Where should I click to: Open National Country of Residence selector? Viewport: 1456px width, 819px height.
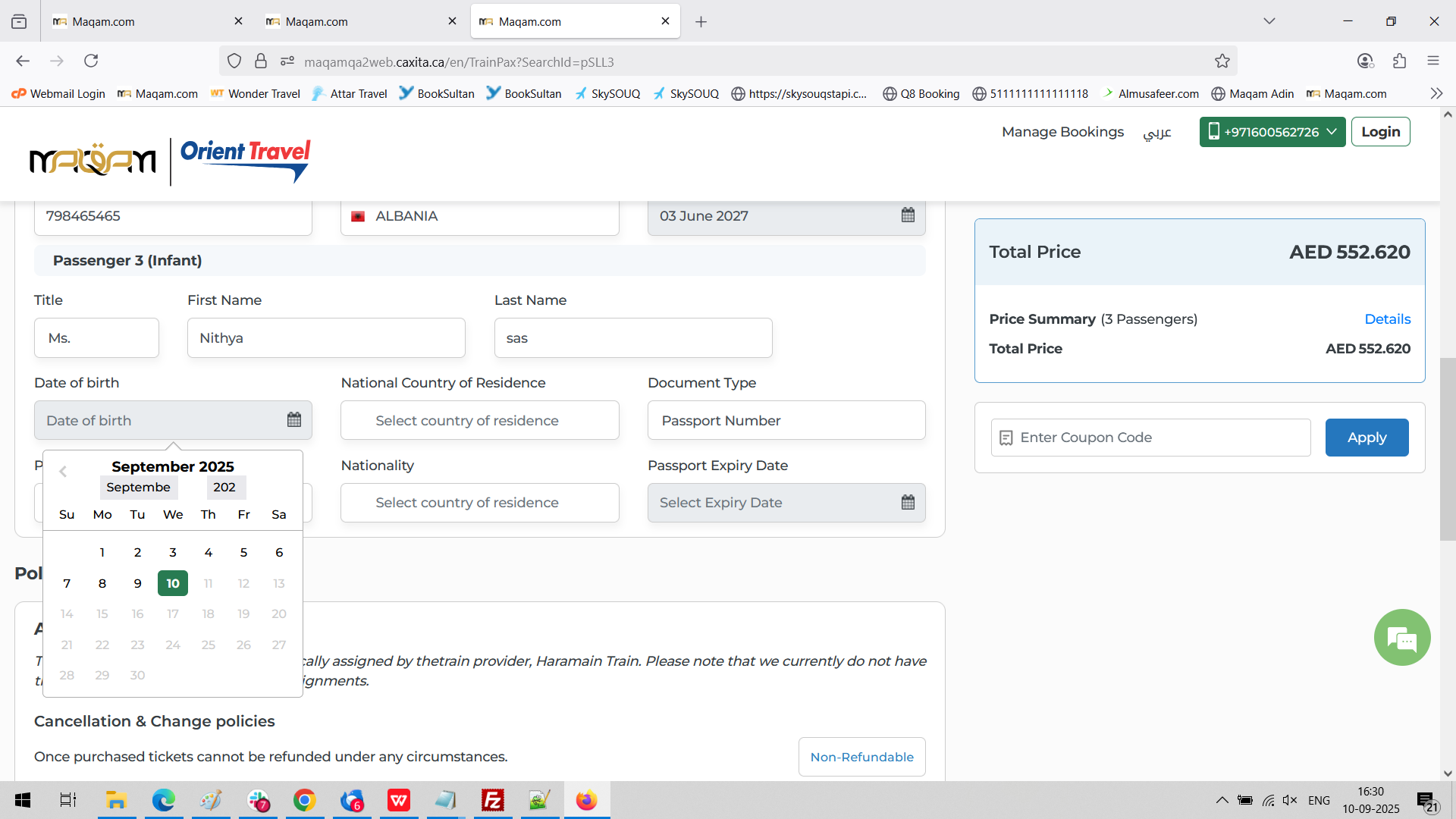tap(479, 420)
